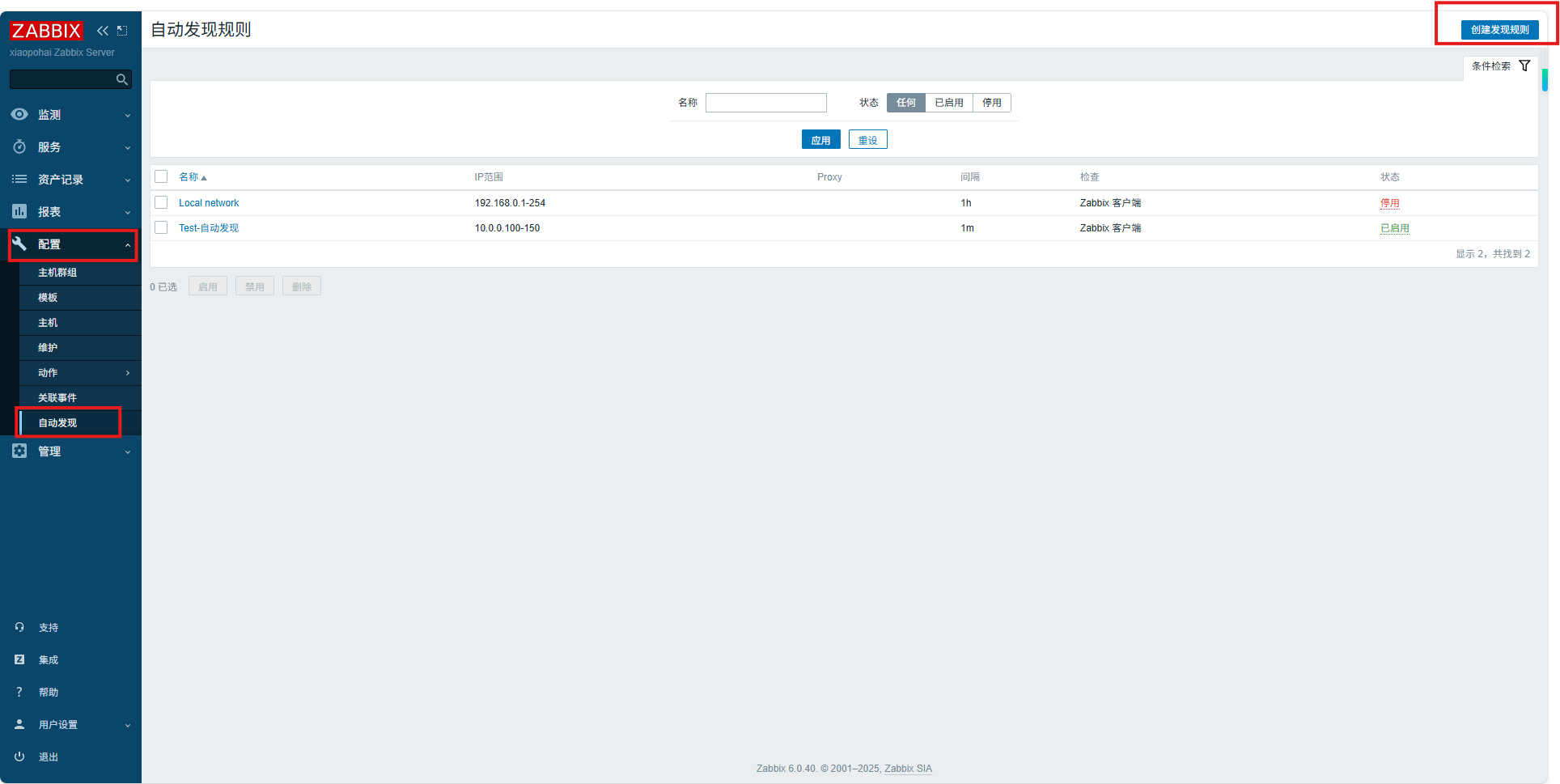The height and width of the screenshot is (784, 1560).
Task: Select the 主机 hosts menu item
Action: (x=47, y=322)
